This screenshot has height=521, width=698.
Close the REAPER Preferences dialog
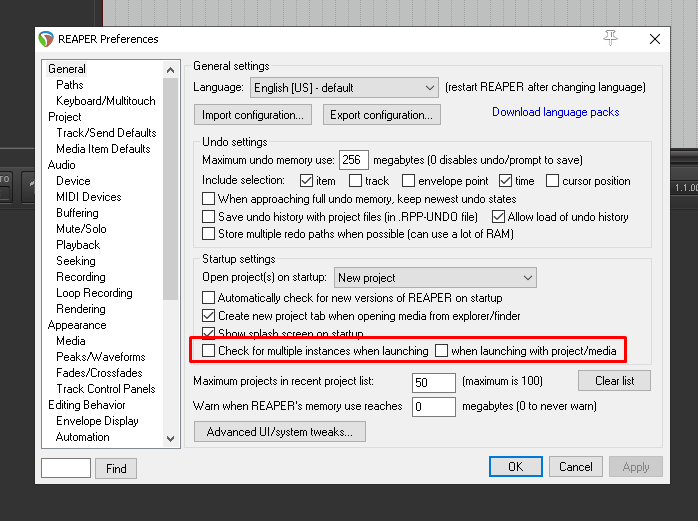(654, 39)
